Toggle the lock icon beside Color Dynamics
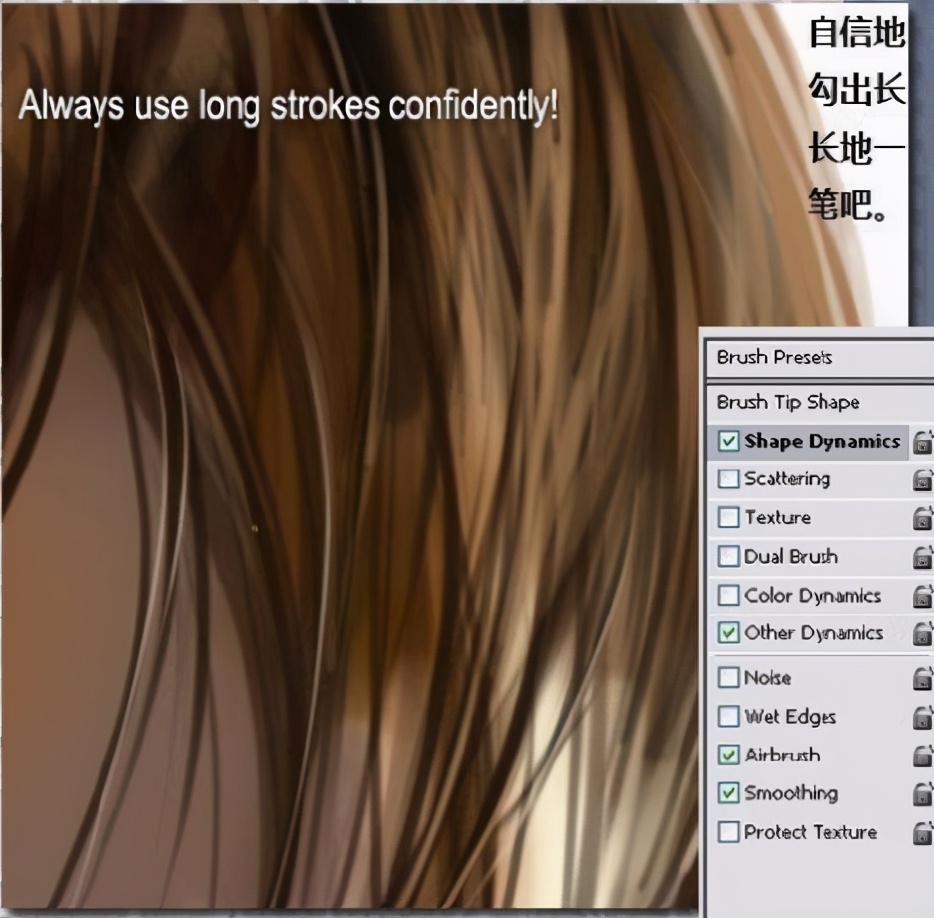 click(923, 596)
